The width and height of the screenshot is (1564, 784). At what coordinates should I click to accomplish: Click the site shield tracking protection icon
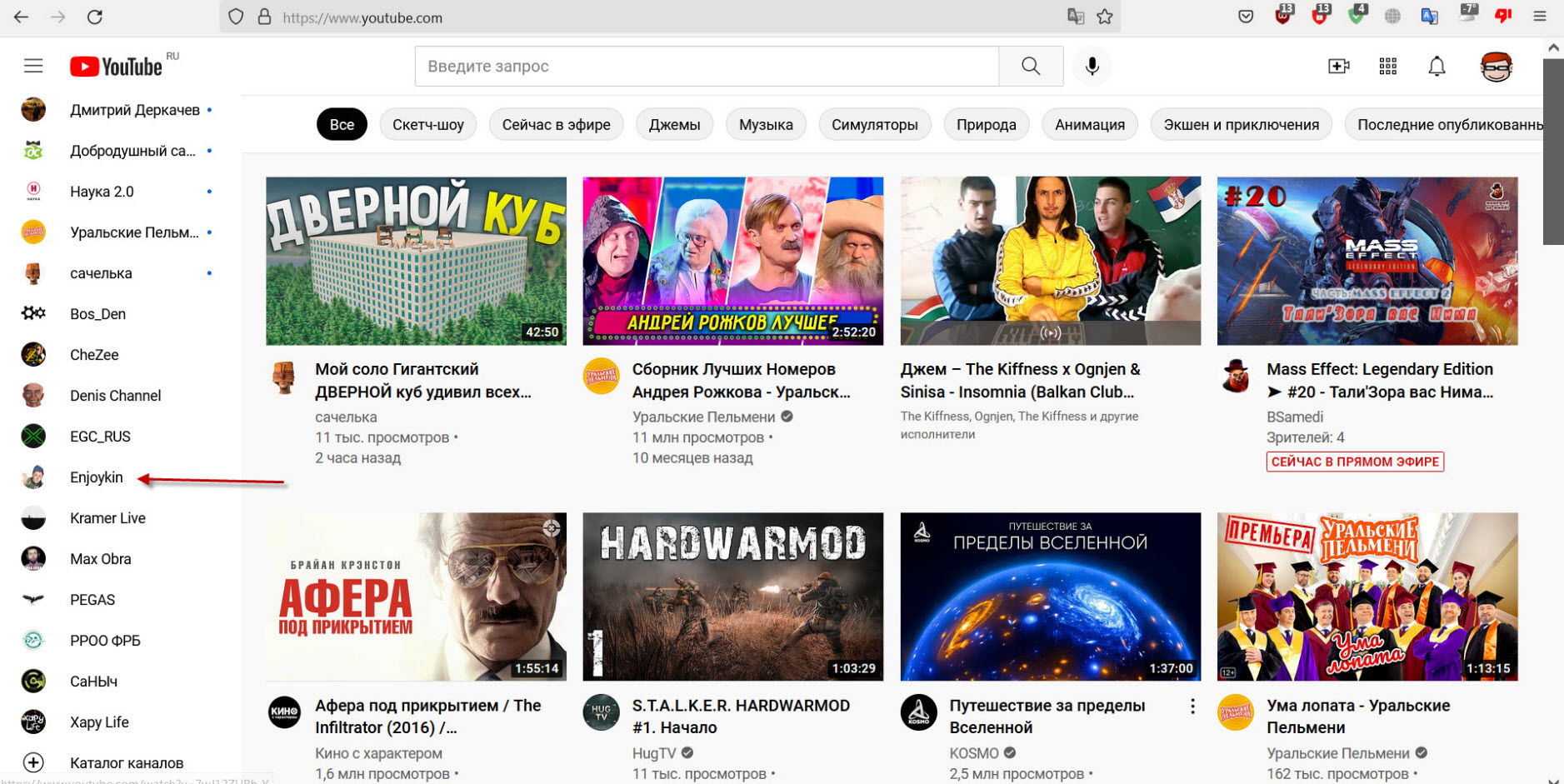pyautogui.click(x=236, y=17)
